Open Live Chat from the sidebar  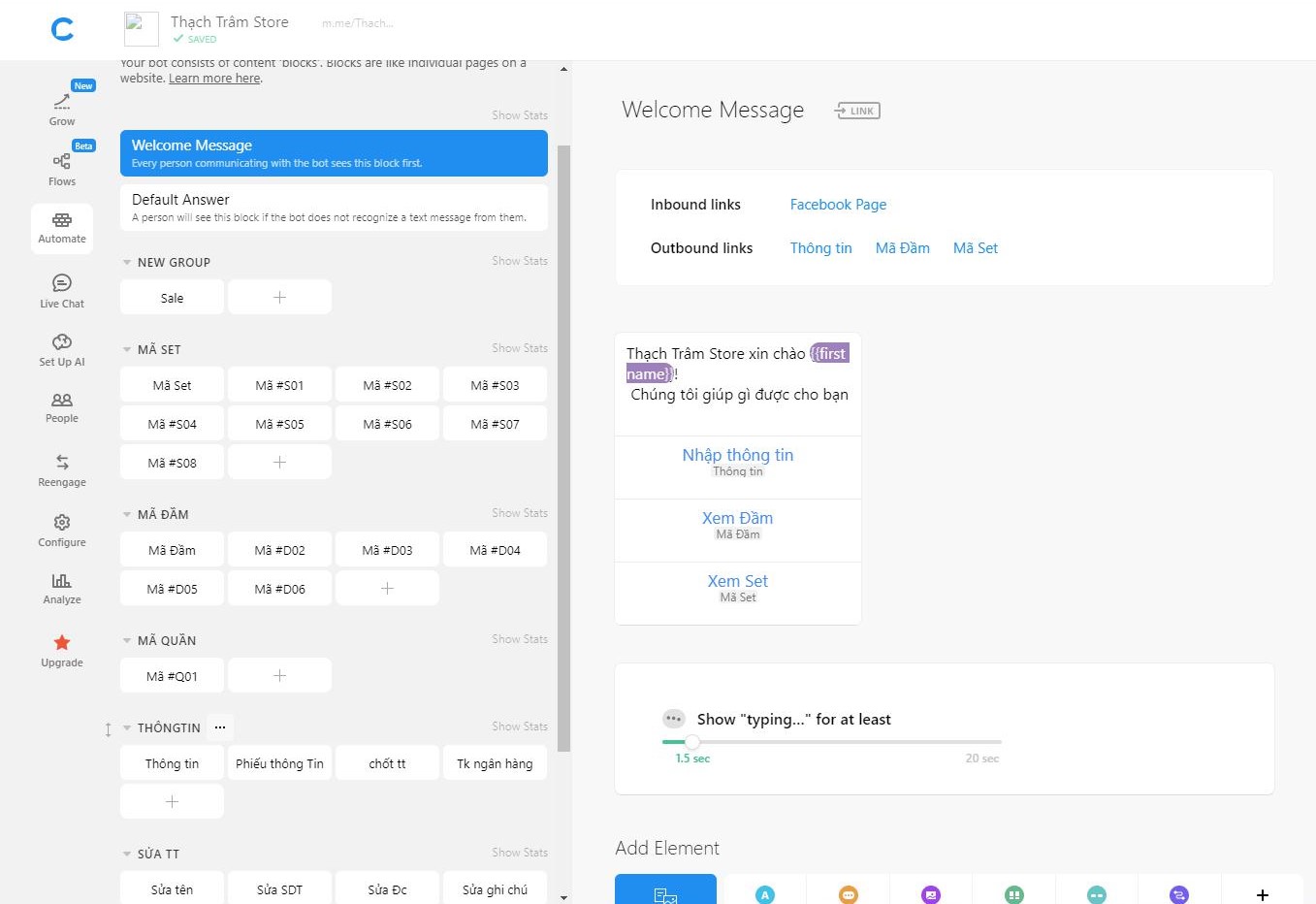(x=62, y=291)
